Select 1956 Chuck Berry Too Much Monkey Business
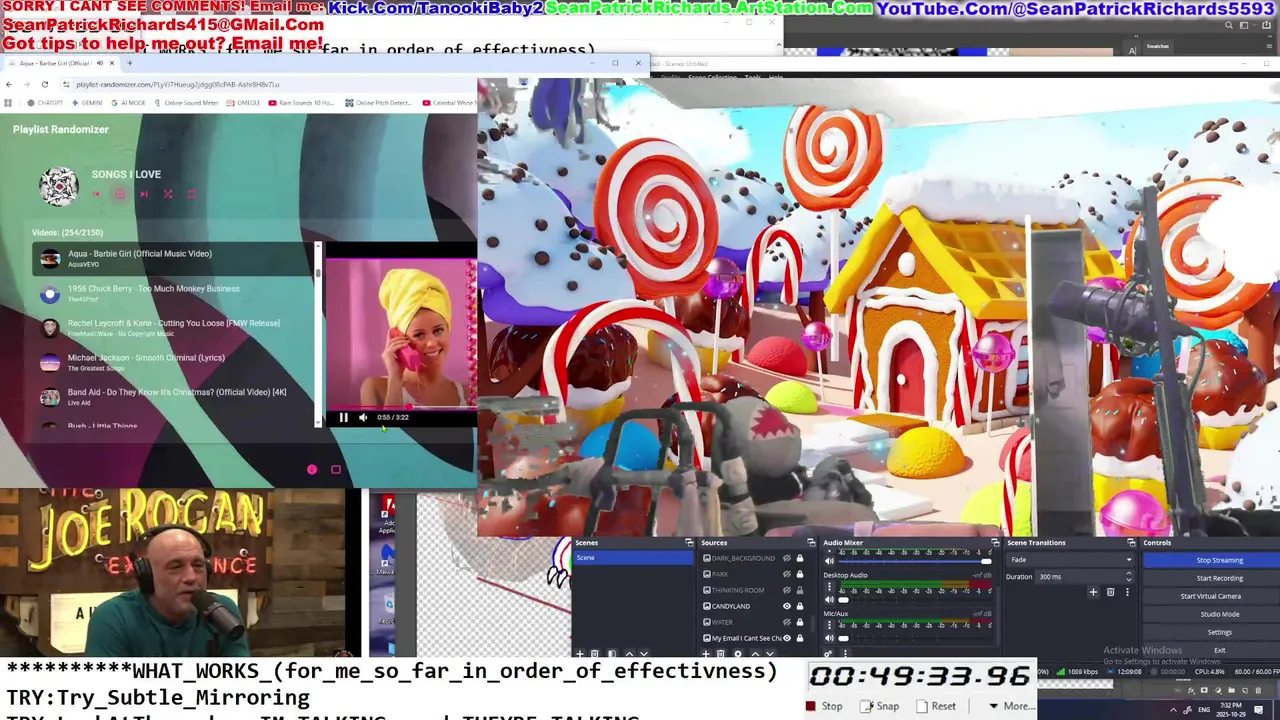This screenshot has height=720, width=1280. pos(173,293)
